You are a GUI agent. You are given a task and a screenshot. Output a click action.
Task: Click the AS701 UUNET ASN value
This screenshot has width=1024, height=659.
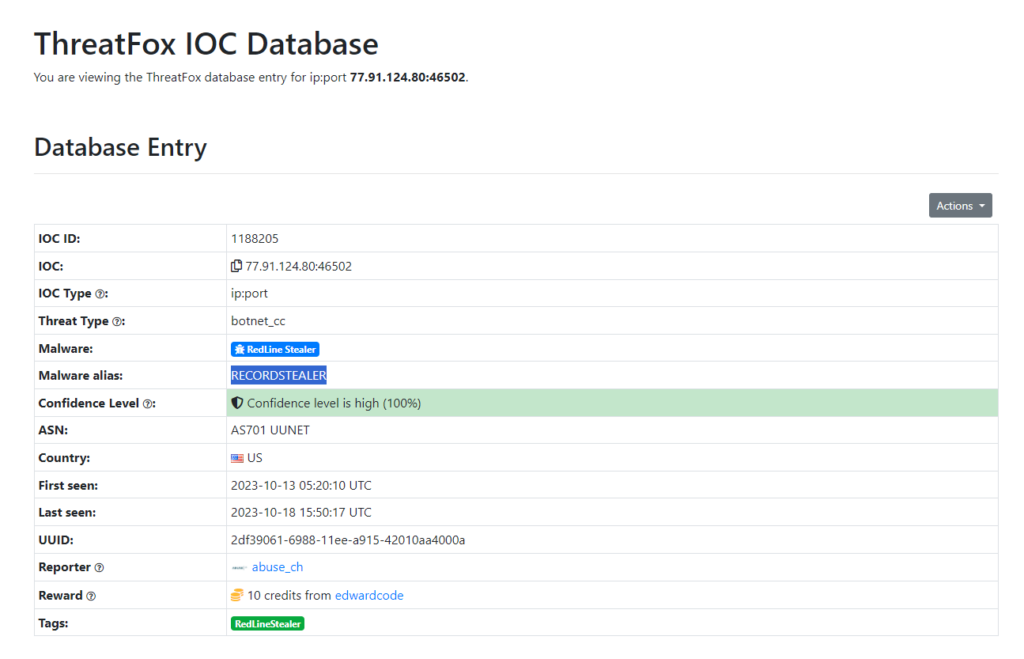[270, 430]
